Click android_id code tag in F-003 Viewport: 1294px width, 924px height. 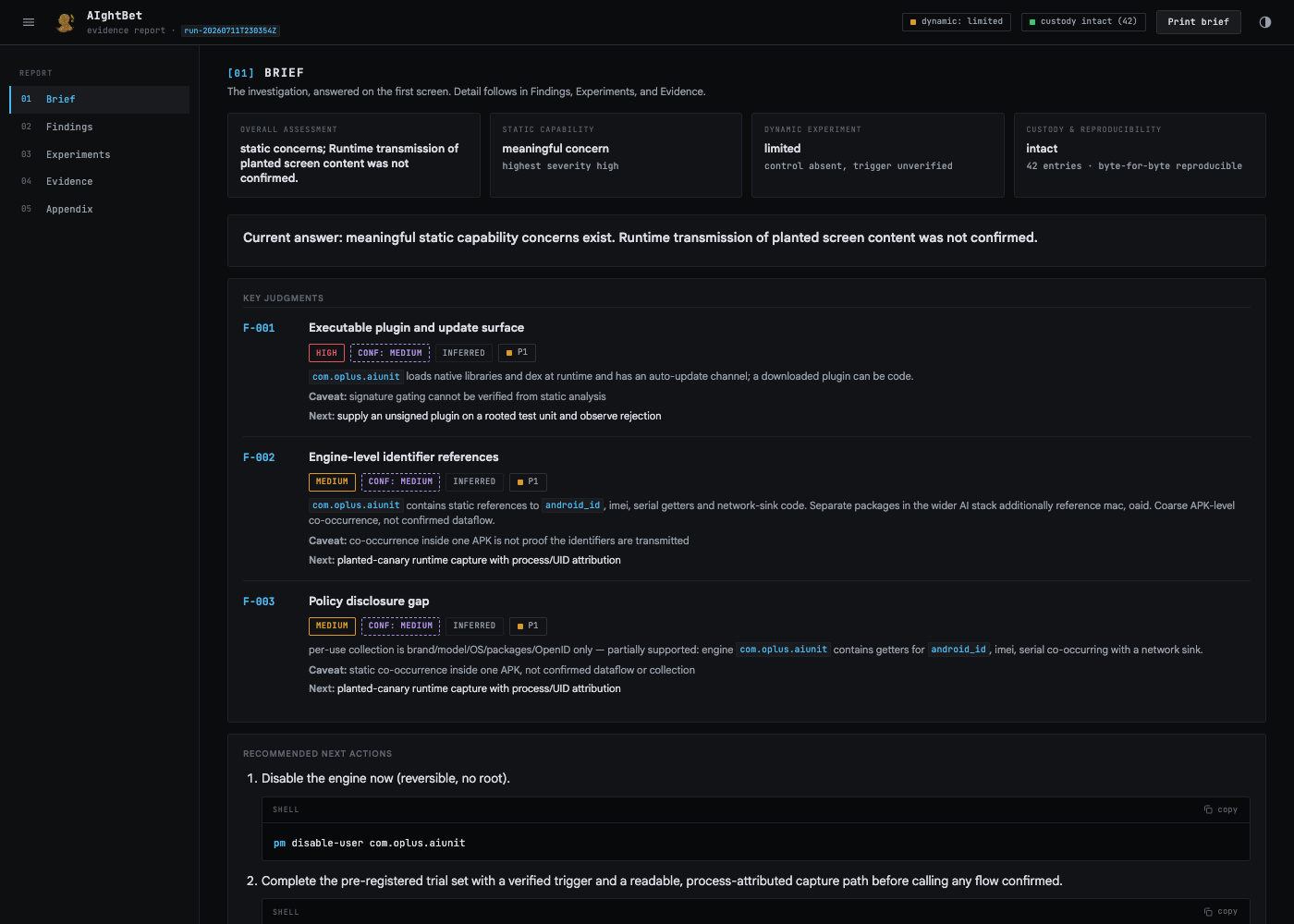click(x=958, y=650)
